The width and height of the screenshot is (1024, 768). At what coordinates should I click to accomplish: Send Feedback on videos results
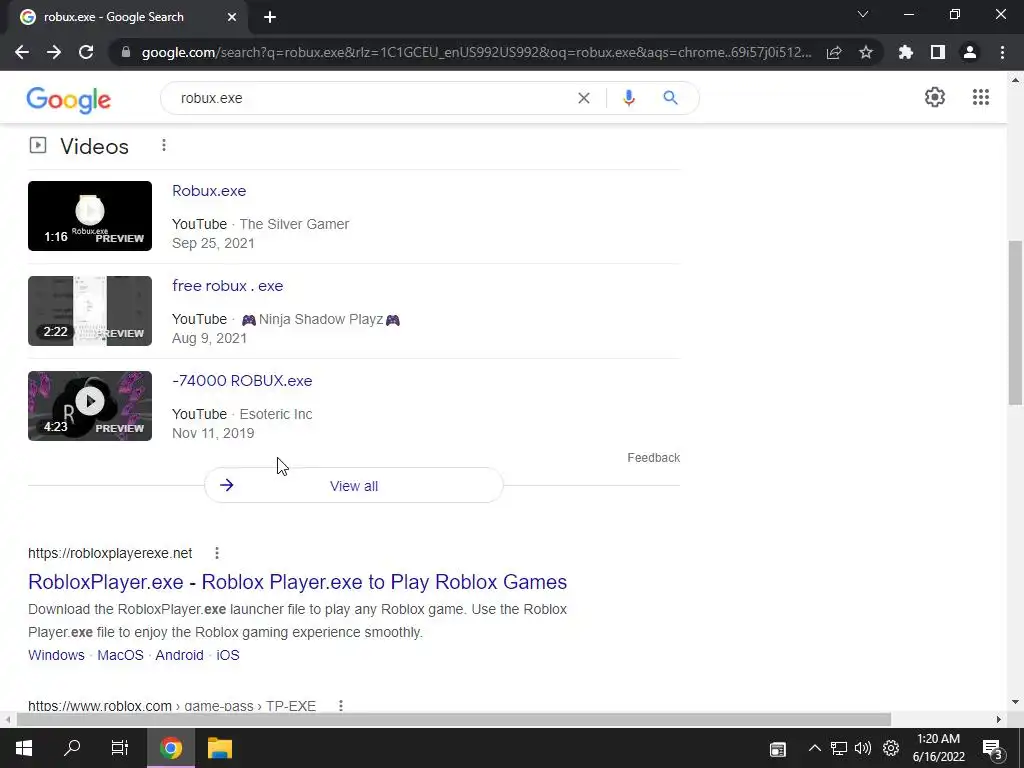(x=654, y=458)
